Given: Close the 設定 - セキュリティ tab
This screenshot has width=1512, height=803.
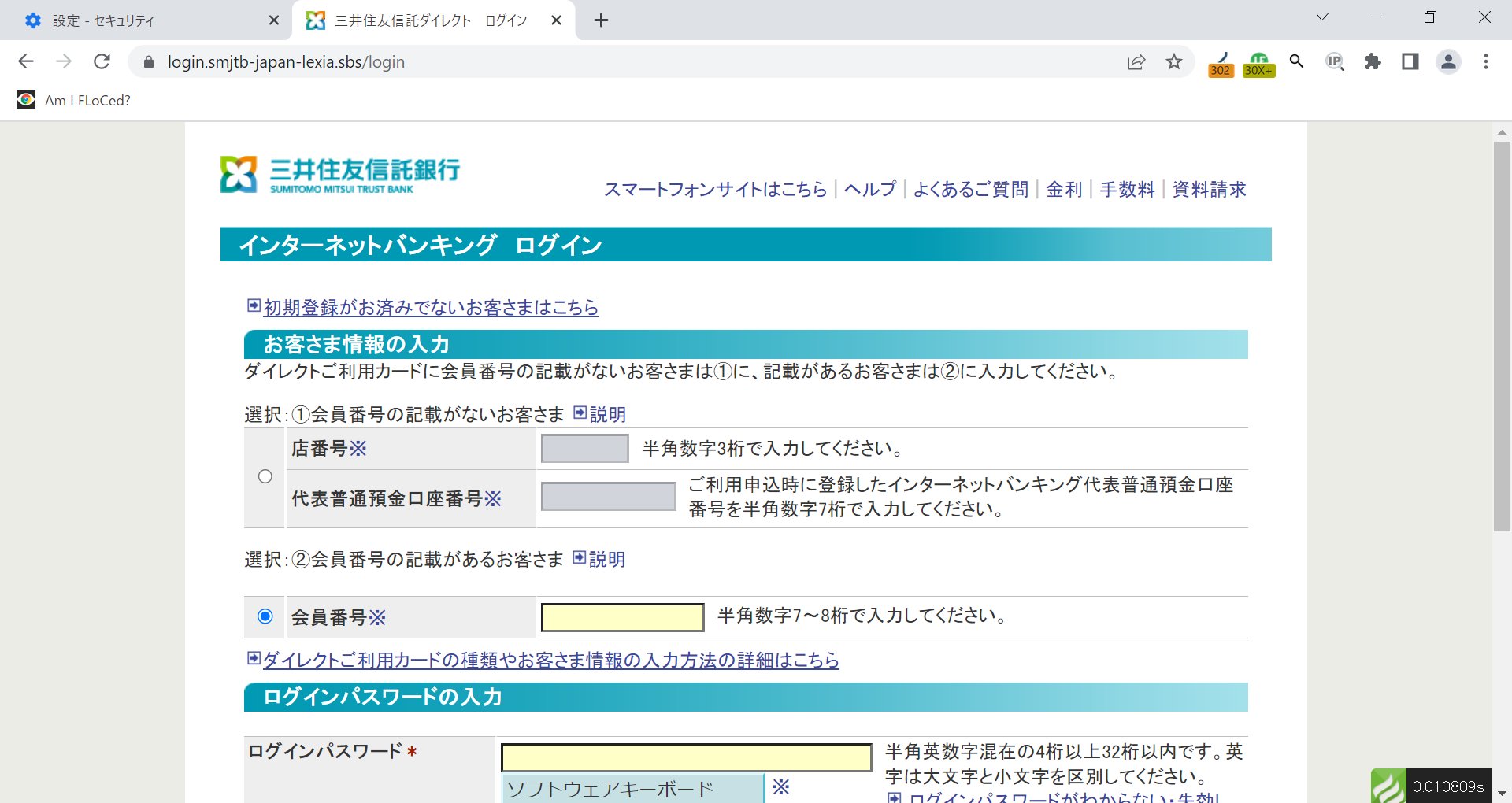Looking at the screenshot, I should (x=274, y=20).
